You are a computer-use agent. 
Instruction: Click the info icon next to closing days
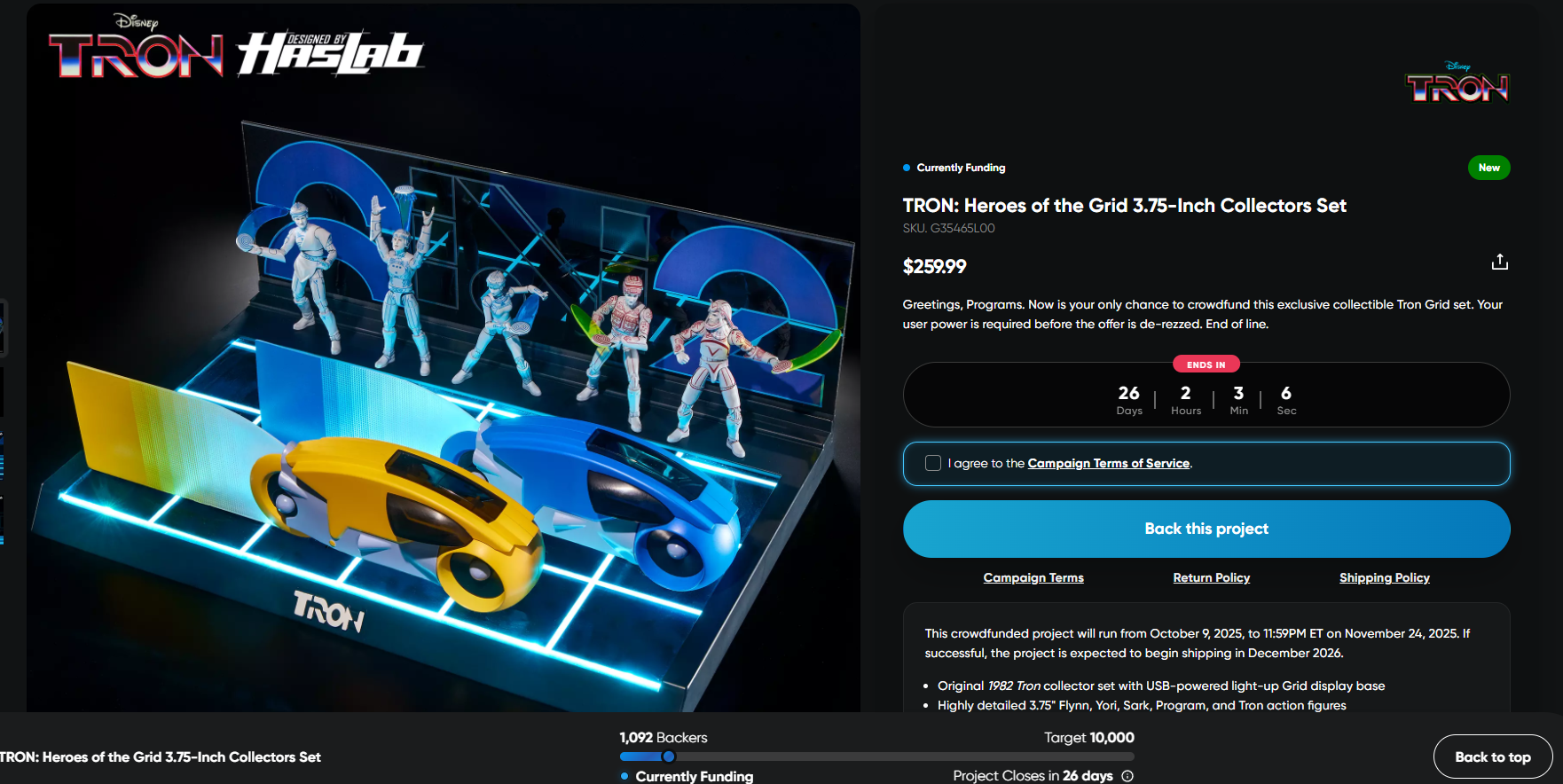pos(1127,776)
